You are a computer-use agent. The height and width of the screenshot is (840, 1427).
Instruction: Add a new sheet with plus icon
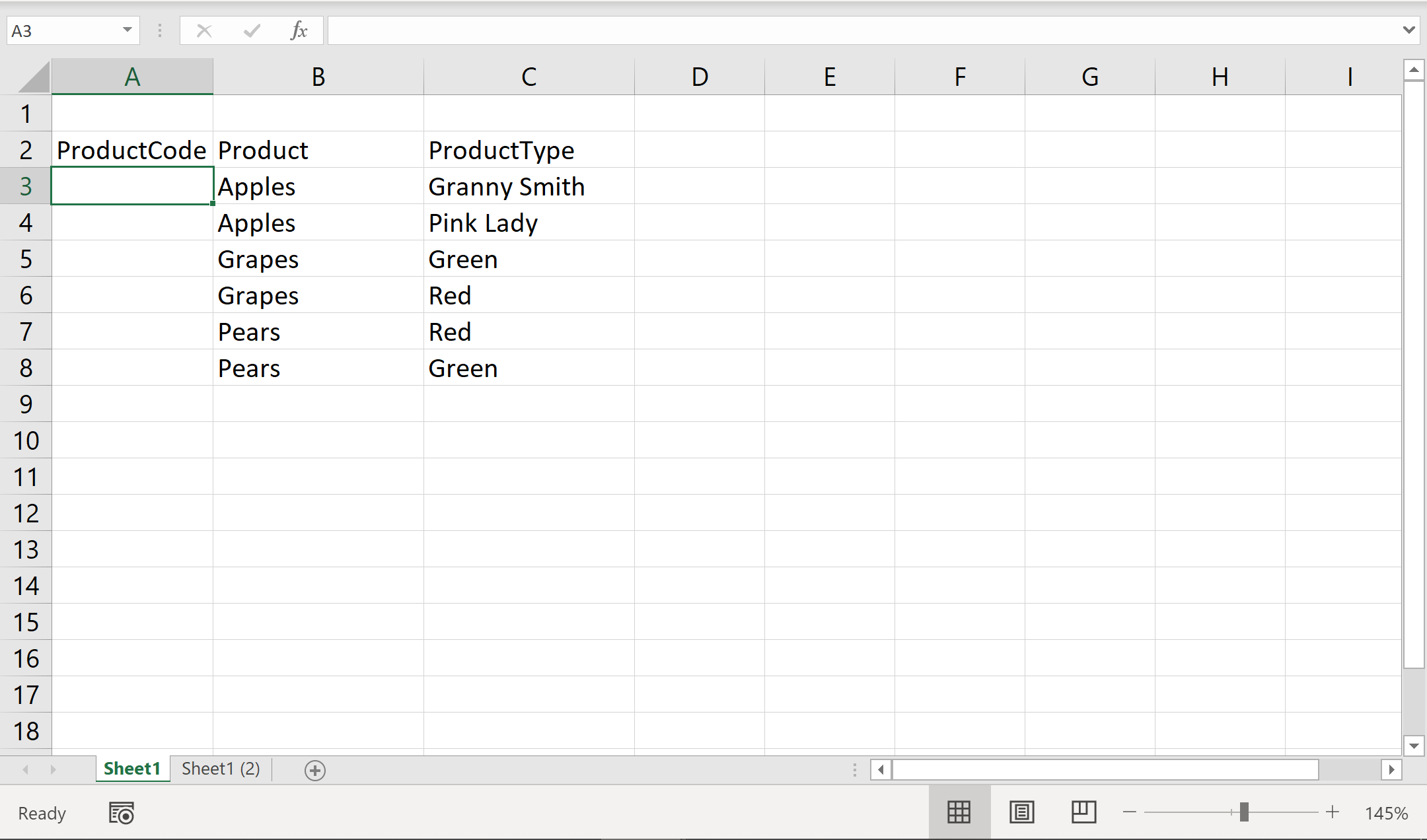pos(315,770)
